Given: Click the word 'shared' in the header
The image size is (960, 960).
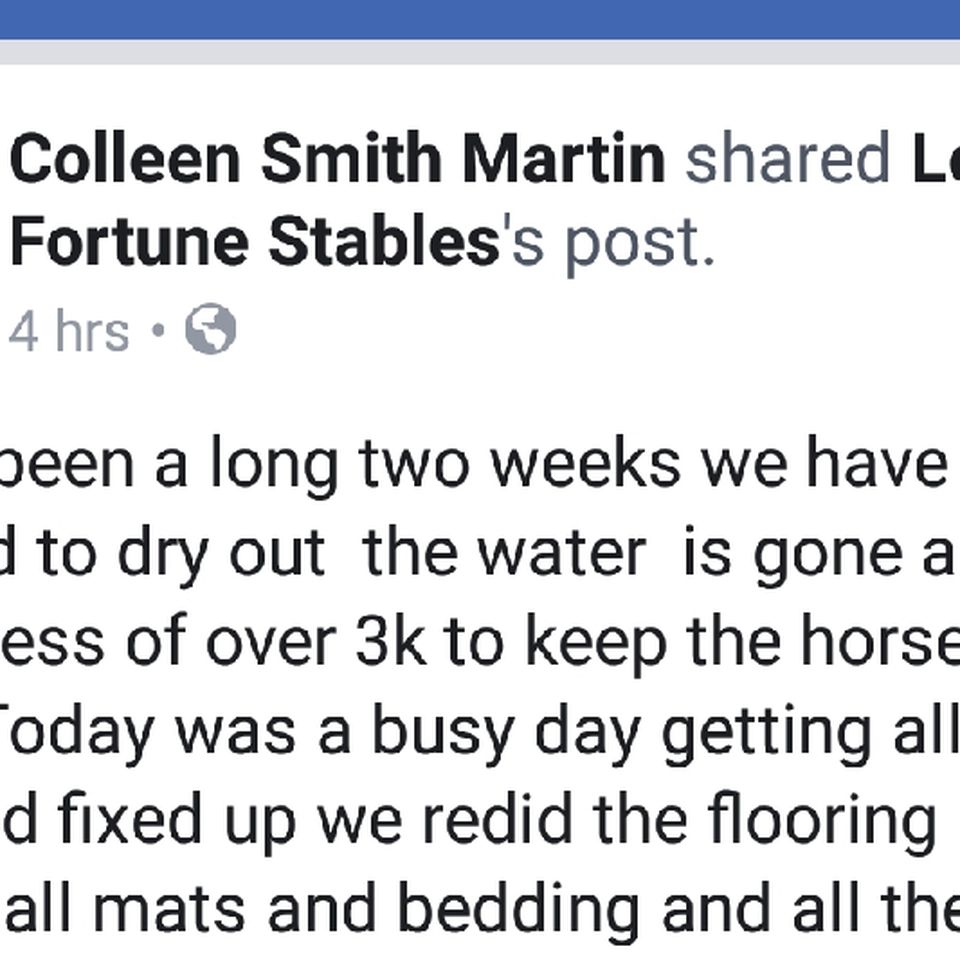Looking at the screenshot, I should coord(787,158).
